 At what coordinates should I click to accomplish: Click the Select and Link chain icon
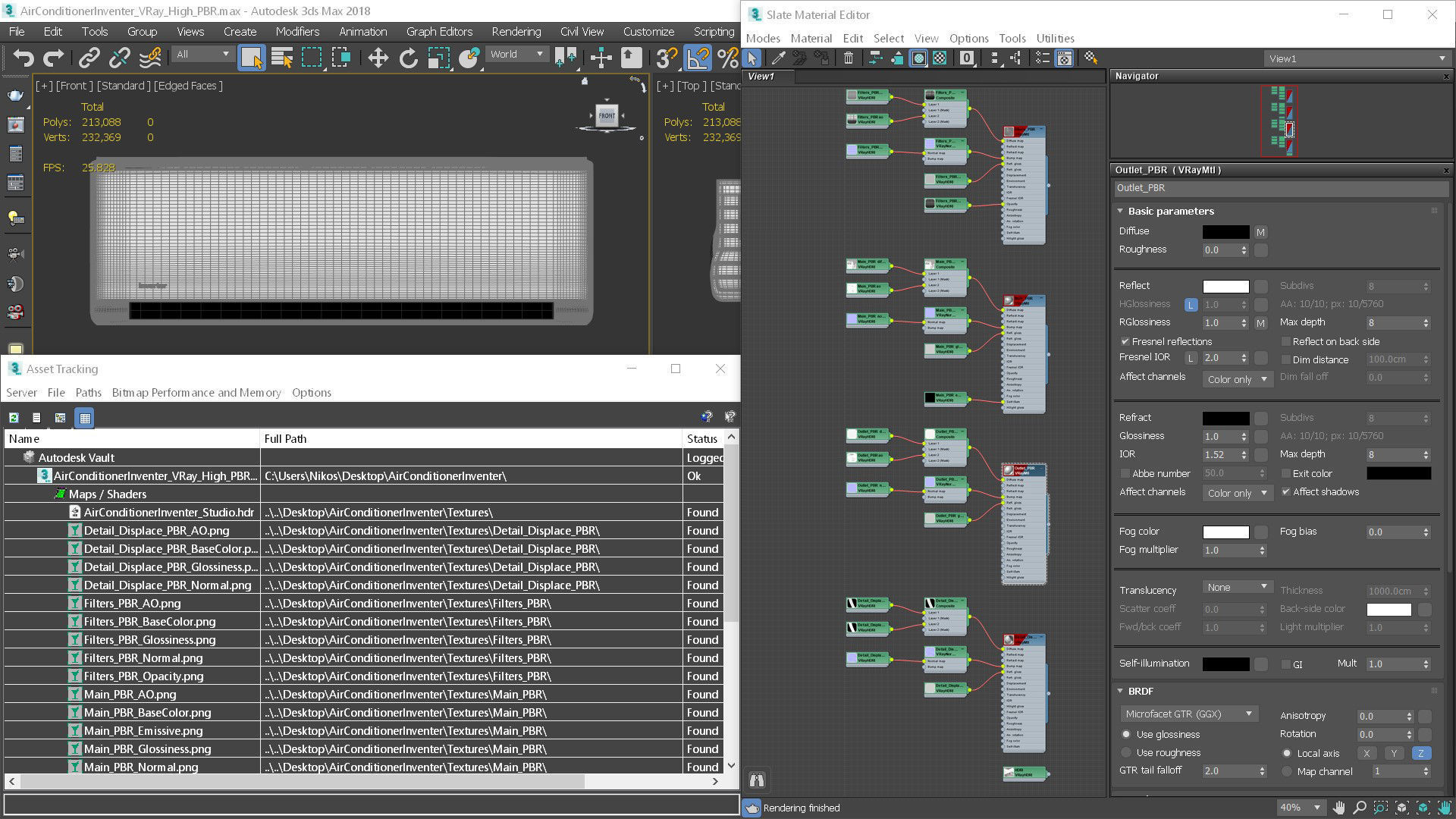(x=89, y=58)
